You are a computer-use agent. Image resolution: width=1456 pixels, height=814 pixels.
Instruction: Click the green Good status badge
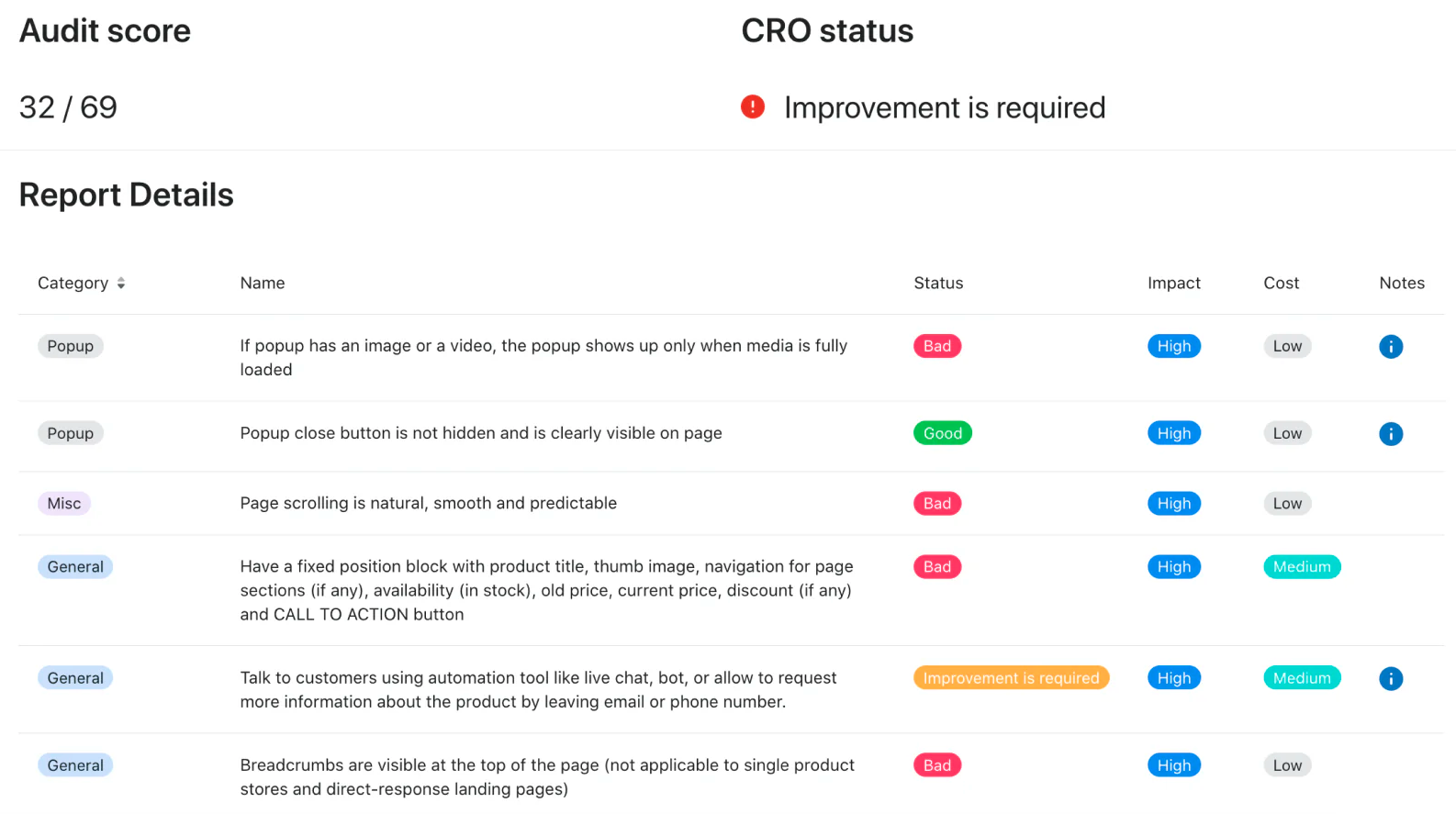(x=942, y=433)
